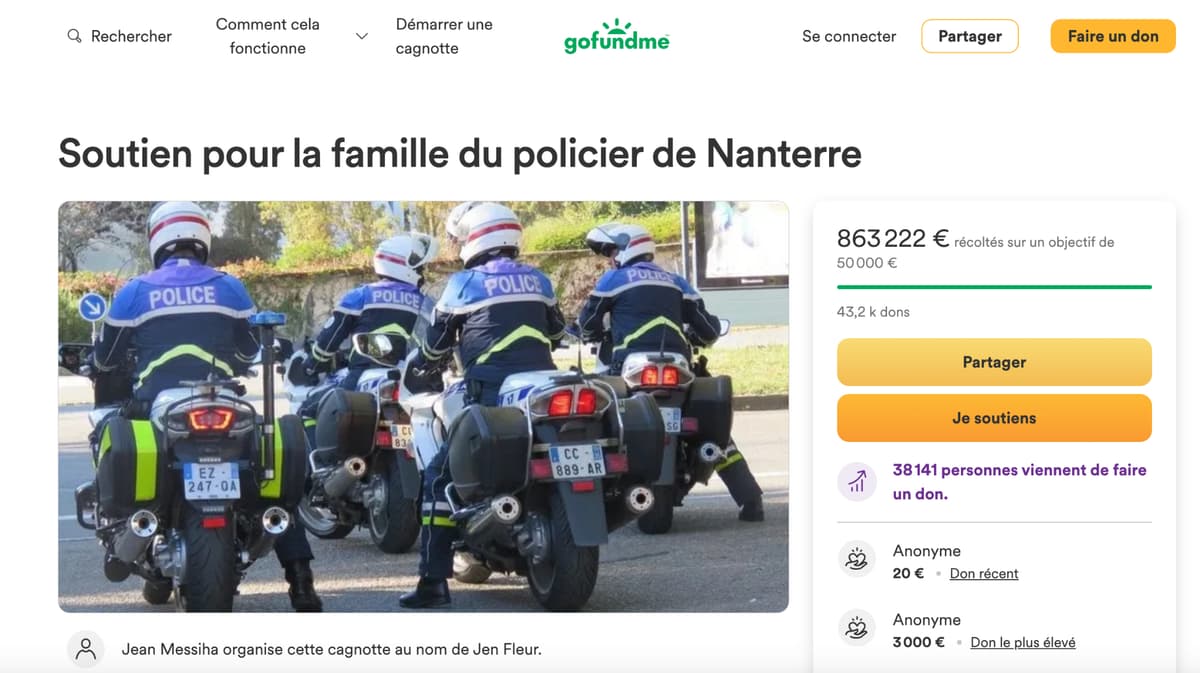Click Se connecter link
1200x673 pixels.
pyautogui.click(x=849, y=36)
